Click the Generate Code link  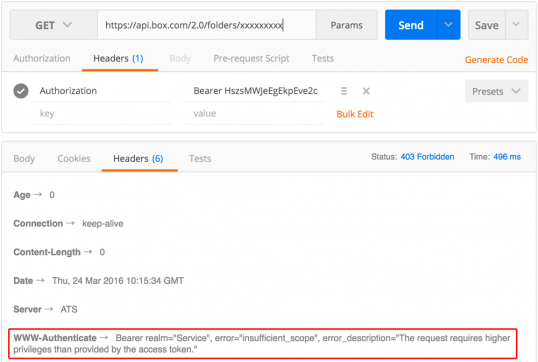(496, 60)
